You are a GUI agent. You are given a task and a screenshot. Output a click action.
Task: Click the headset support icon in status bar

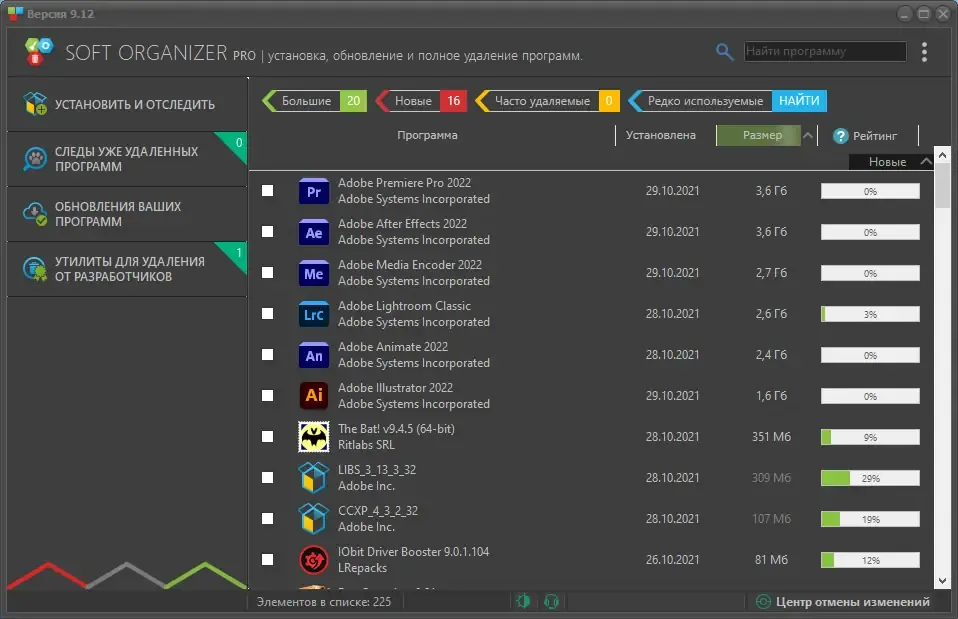tap(551, 602)
